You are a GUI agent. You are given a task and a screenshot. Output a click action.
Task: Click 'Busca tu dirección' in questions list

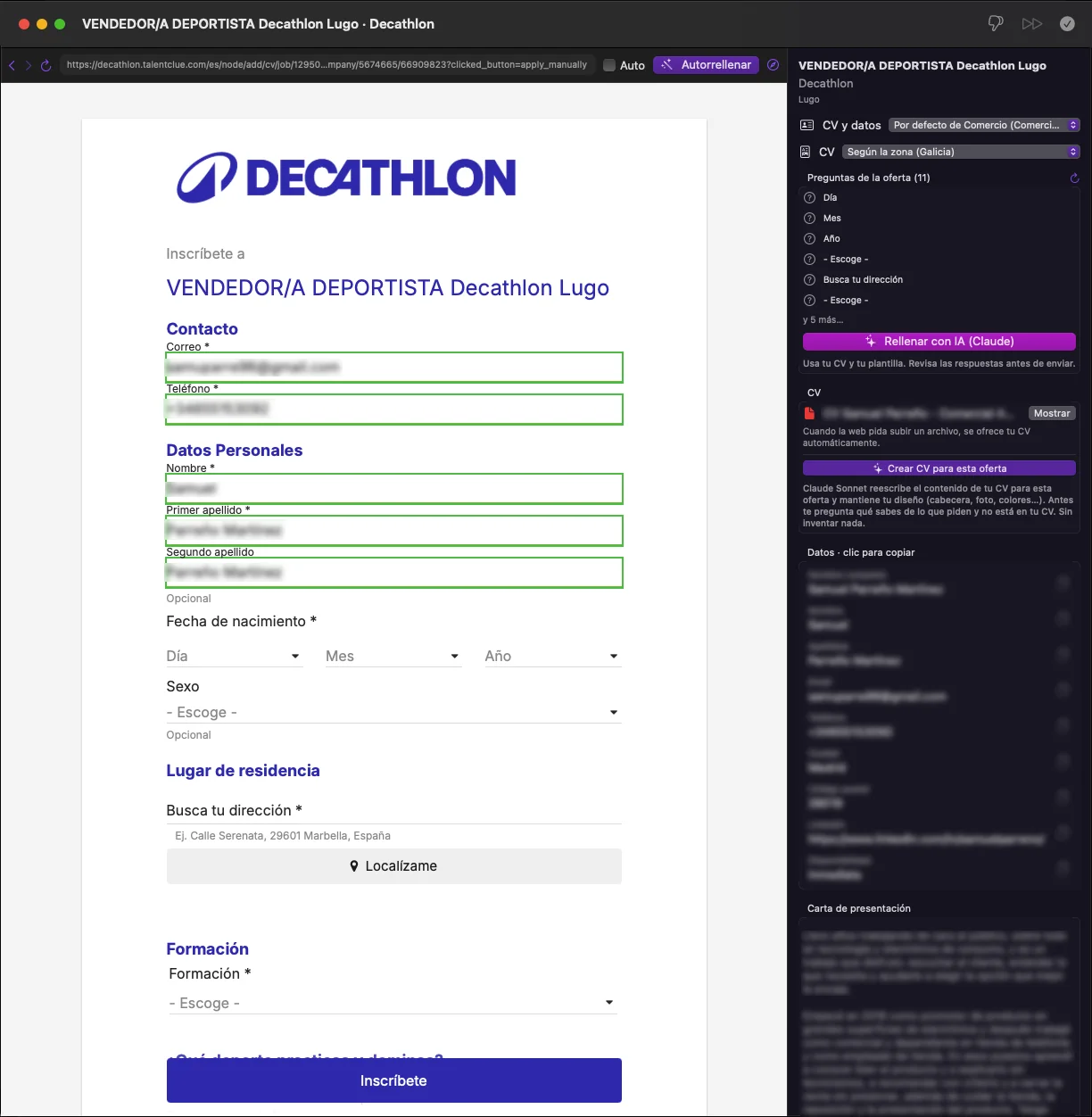tap(863, 280)
